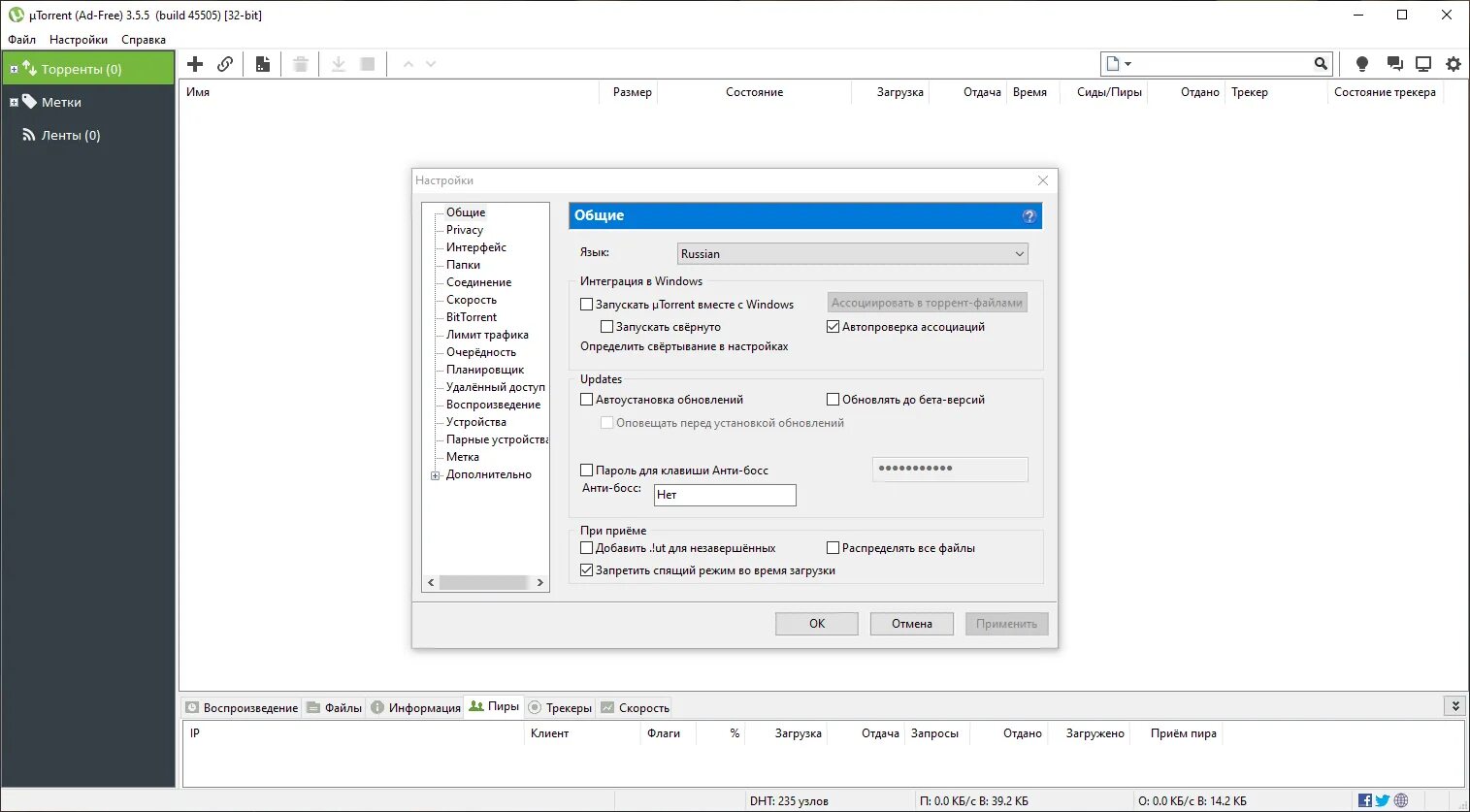Expand Метки in the sidebar
The height and width of the screenshot is (812, 1470).
14,103
